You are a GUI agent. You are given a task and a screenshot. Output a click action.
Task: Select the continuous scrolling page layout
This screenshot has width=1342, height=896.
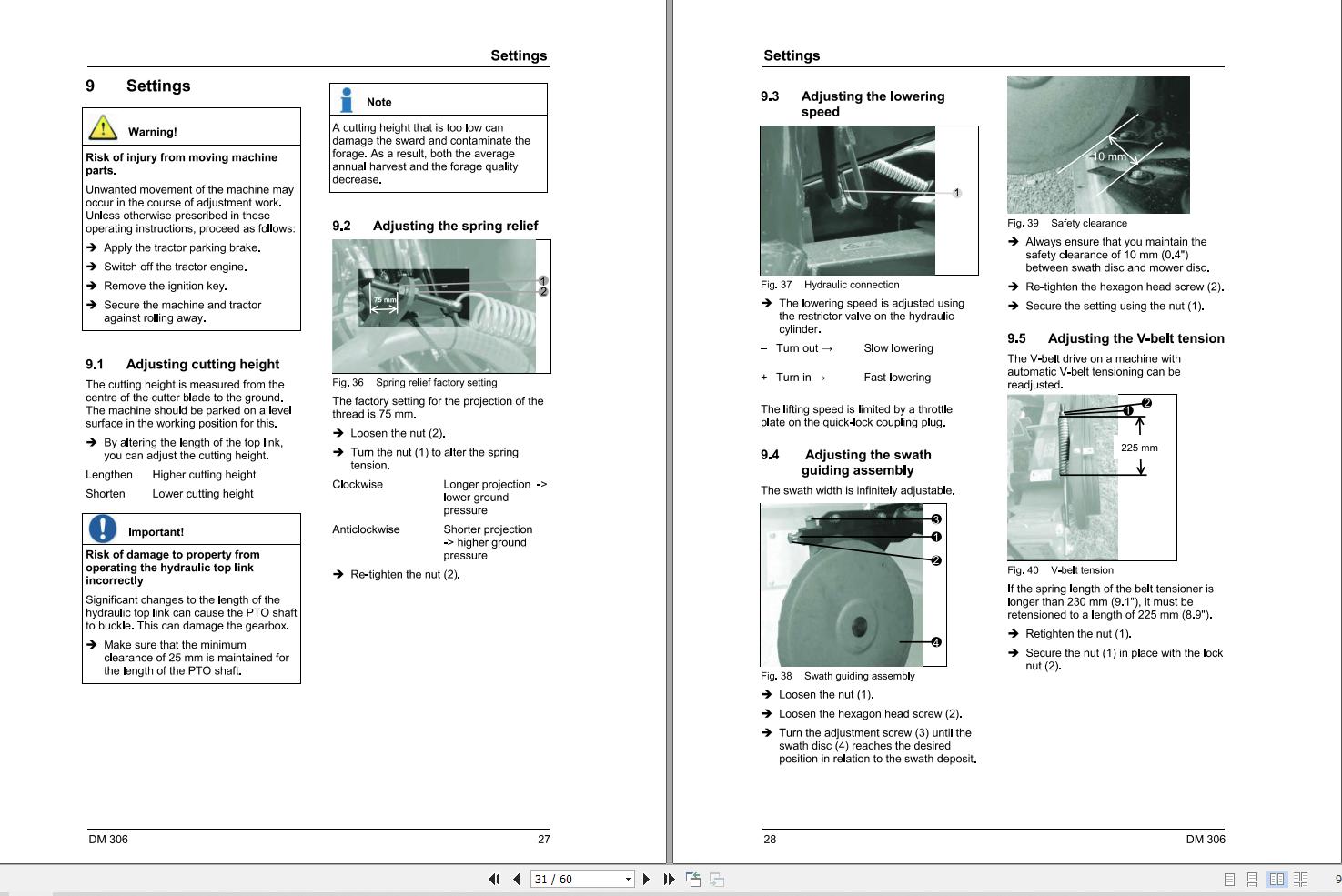(x=1252, y=879)
